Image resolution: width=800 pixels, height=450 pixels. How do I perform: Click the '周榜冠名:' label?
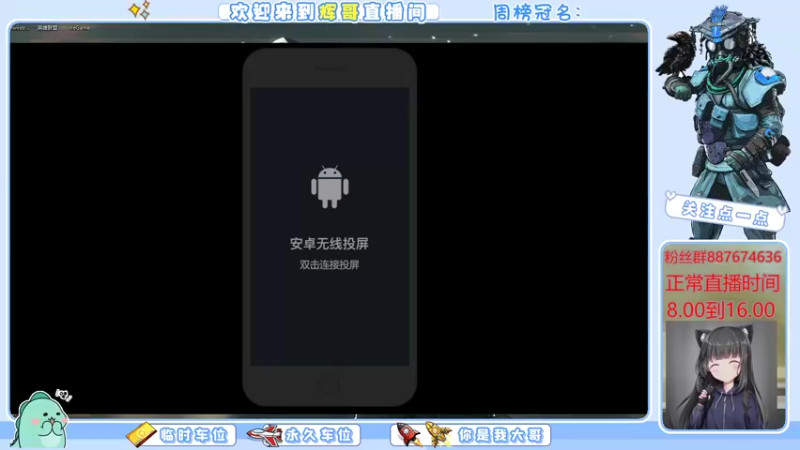coord(537,13)
